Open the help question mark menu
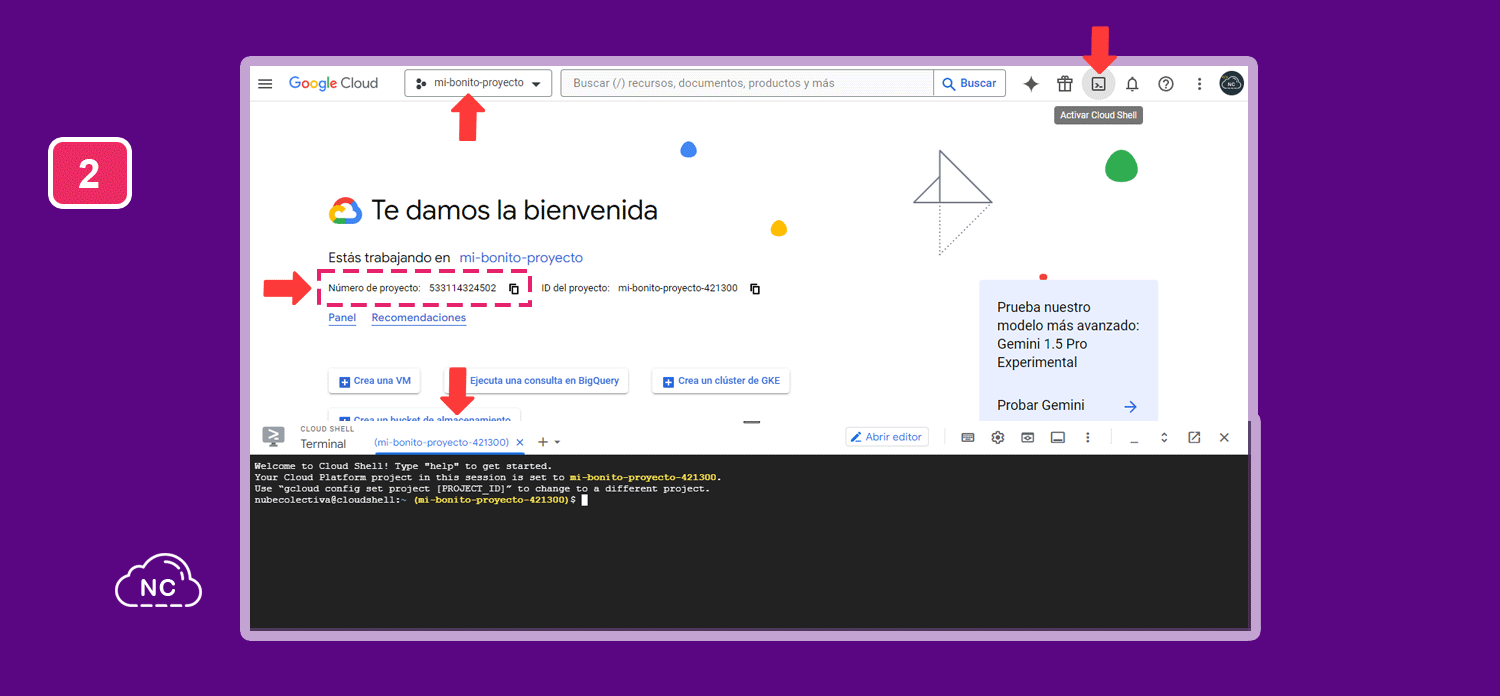The image size is (1500, 696). click(1165, 84)
